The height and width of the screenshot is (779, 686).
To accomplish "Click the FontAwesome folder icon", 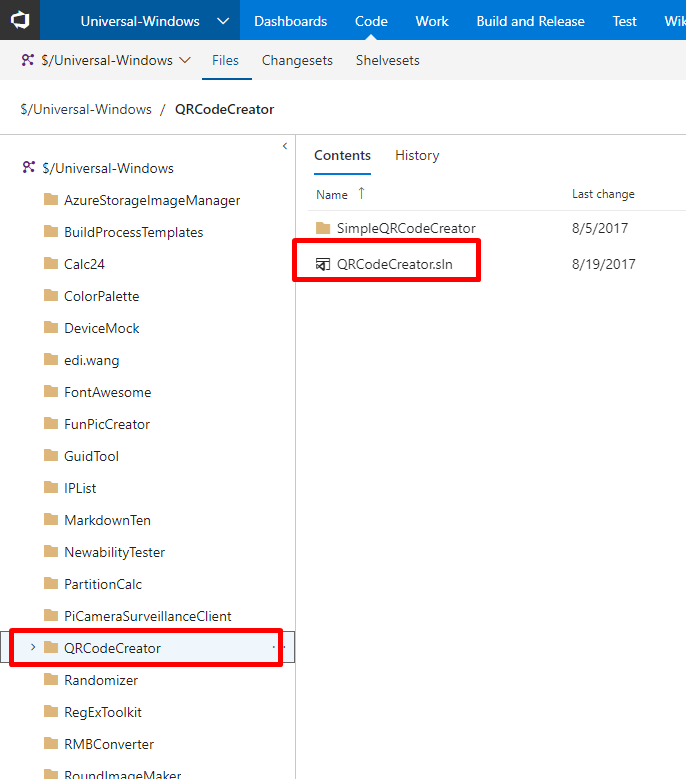I will (51, 391).
